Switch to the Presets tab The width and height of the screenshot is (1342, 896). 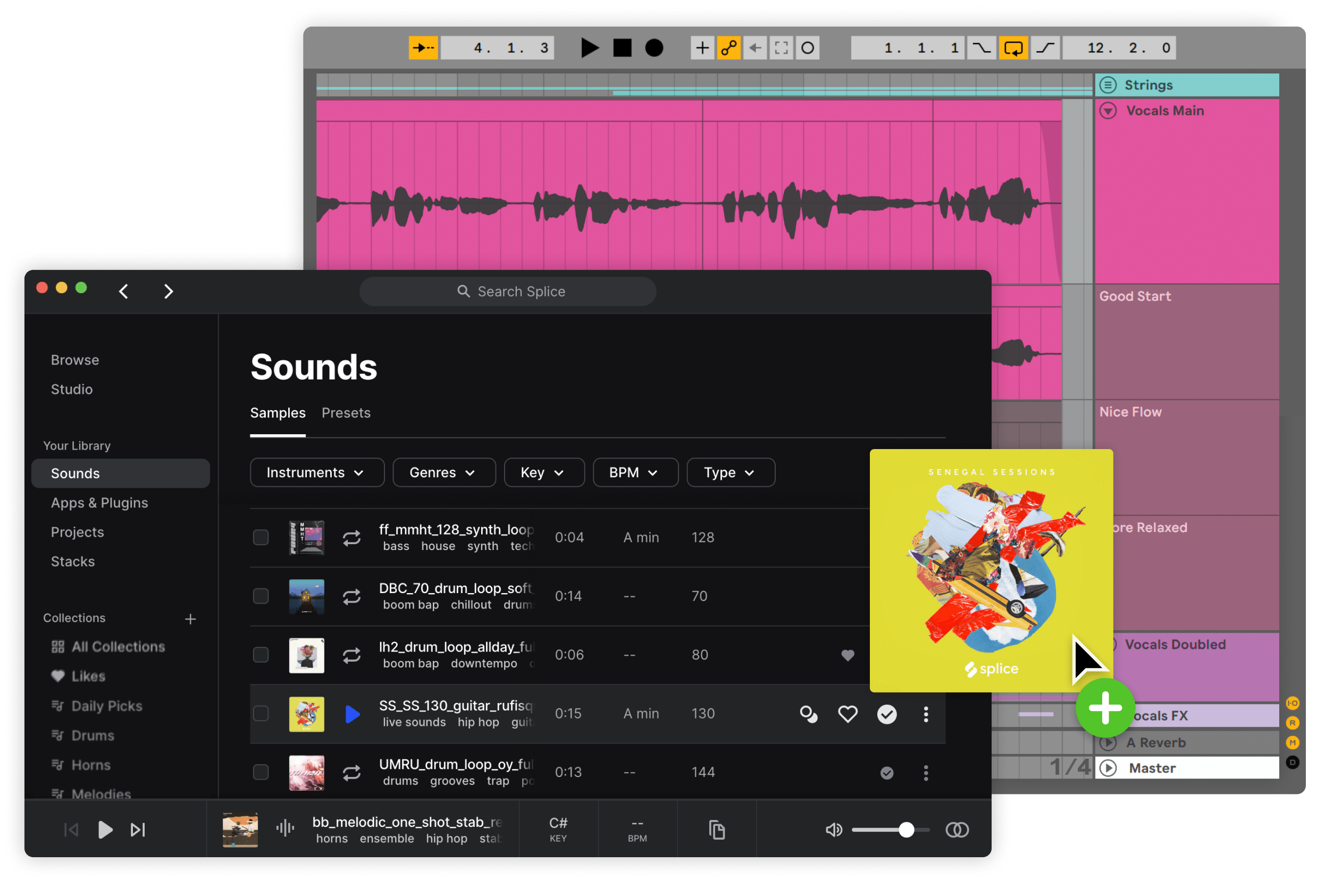pyautogui.click(x=346, y=412)
